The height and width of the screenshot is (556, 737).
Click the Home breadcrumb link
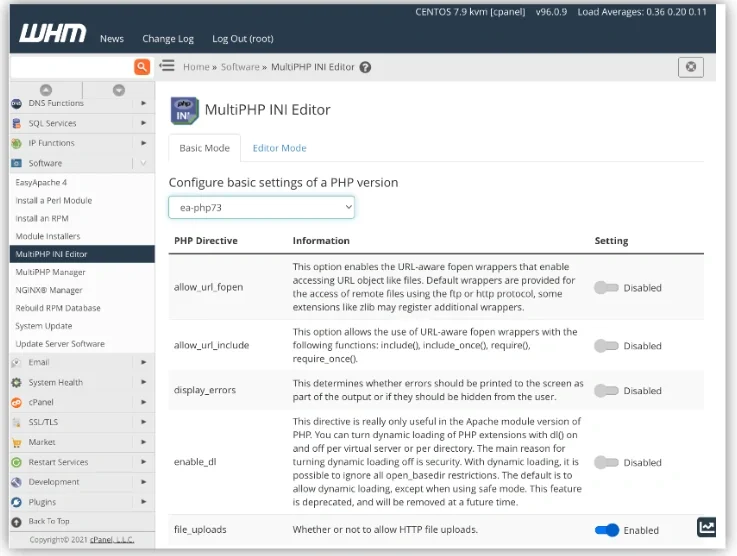coord(196,67)
